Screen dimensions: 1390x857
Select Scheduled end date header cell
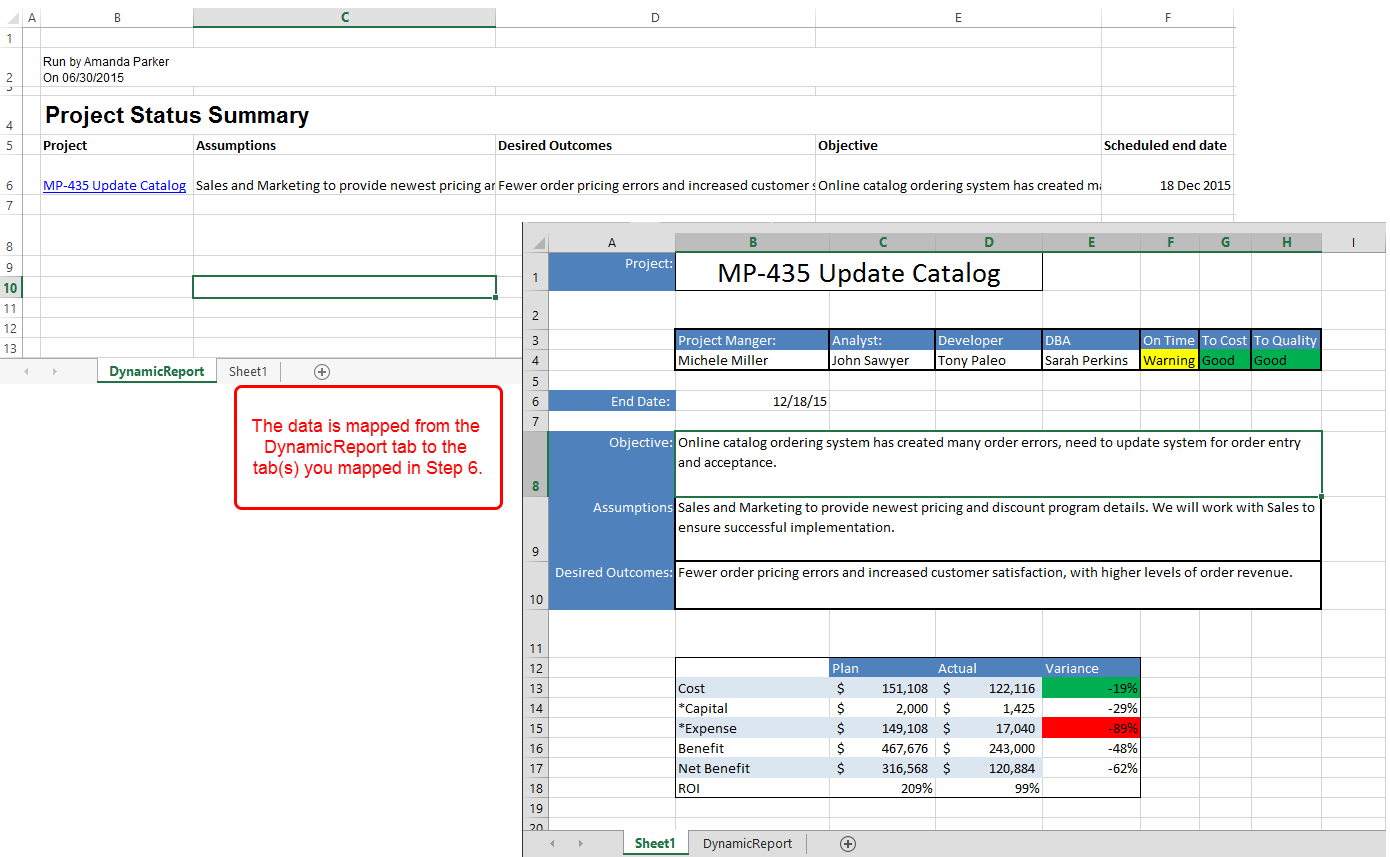[x=1167, y=145]
